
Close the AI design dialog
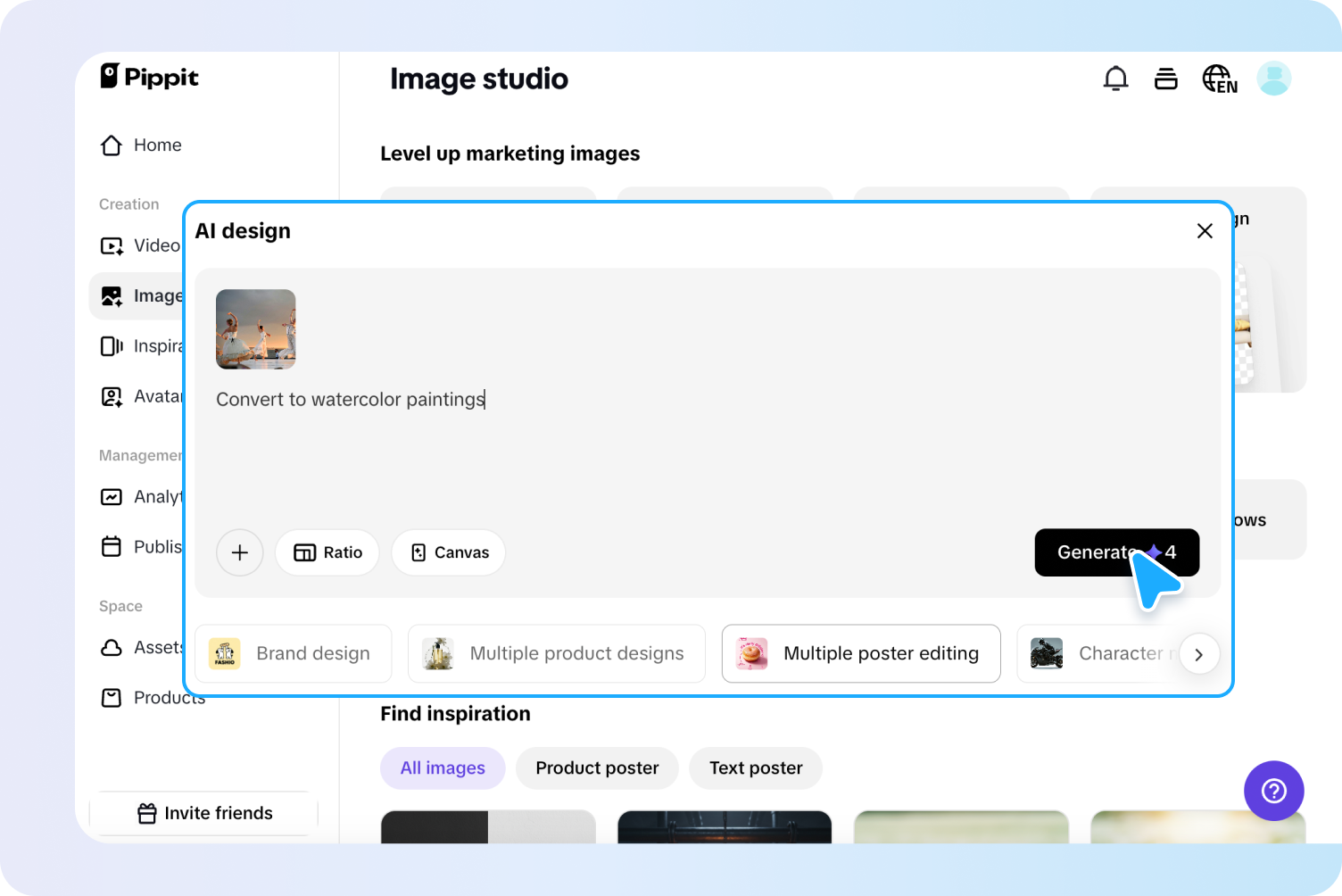[1204, 231]
